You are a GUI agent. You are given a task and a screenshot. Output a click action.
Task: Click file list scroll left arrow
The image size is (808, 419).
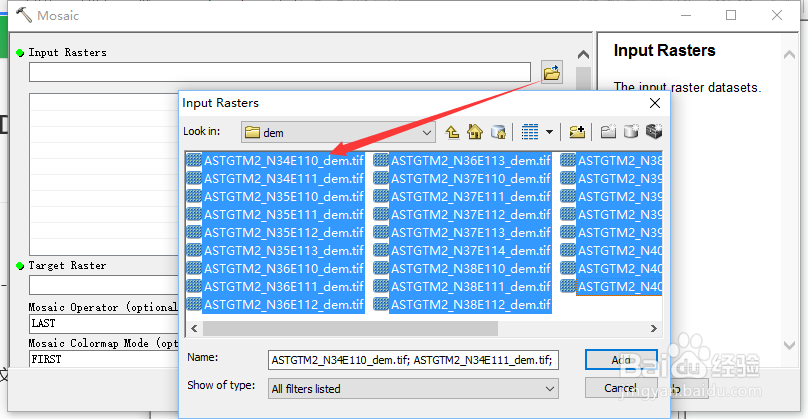tap(194, 328)
